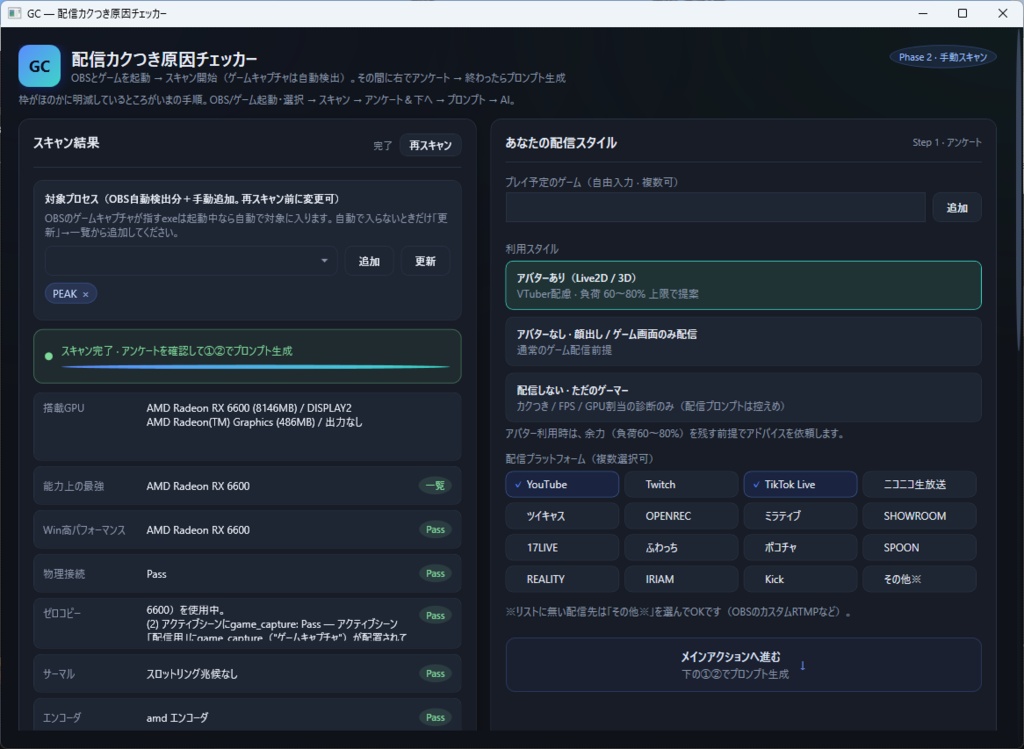1024x749 pixels.
Task: Open the target process dropdown
Action: coord(191,261)
